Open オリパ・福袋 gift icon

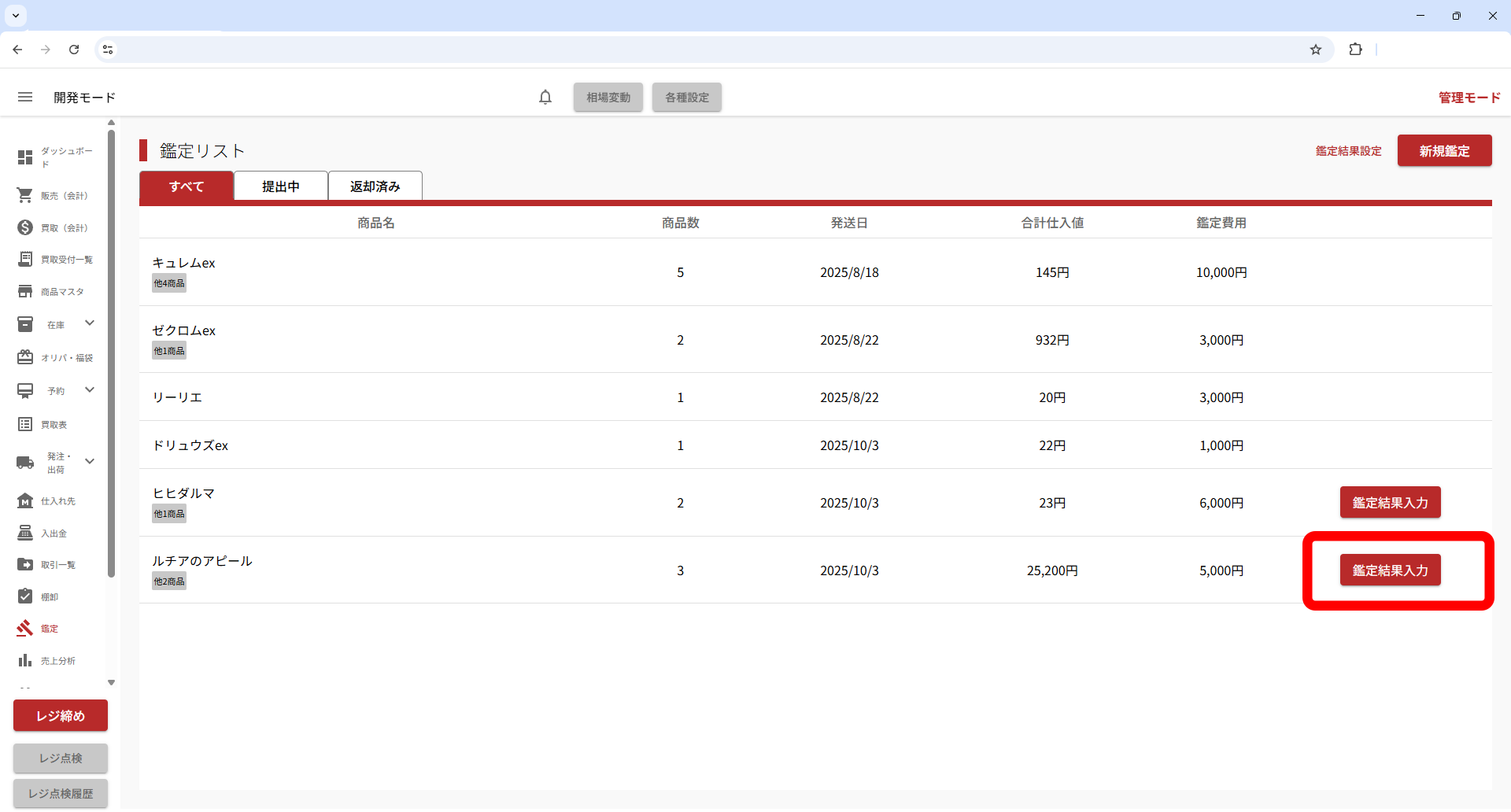(25, 357)
